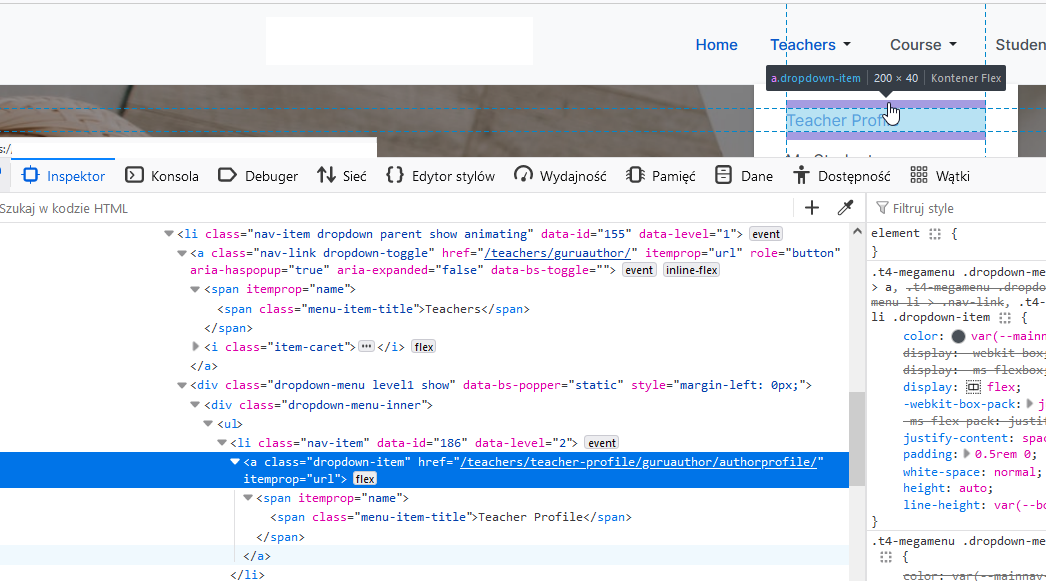Expand the padding shorthand property arrow
1046x581 pixels.
(x=967, y=454)
